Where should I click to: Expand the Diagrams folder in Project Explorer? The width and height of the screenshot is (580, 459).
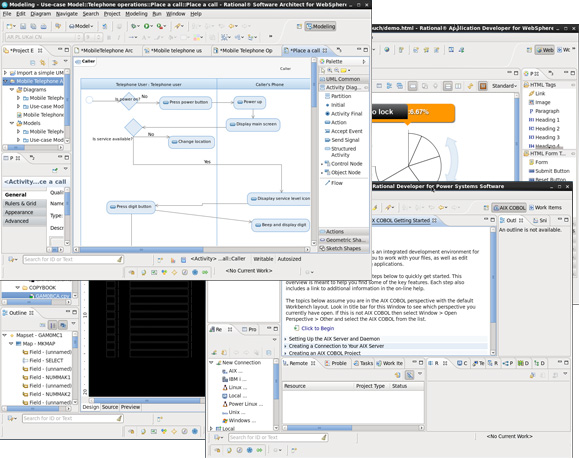point(12,90)
